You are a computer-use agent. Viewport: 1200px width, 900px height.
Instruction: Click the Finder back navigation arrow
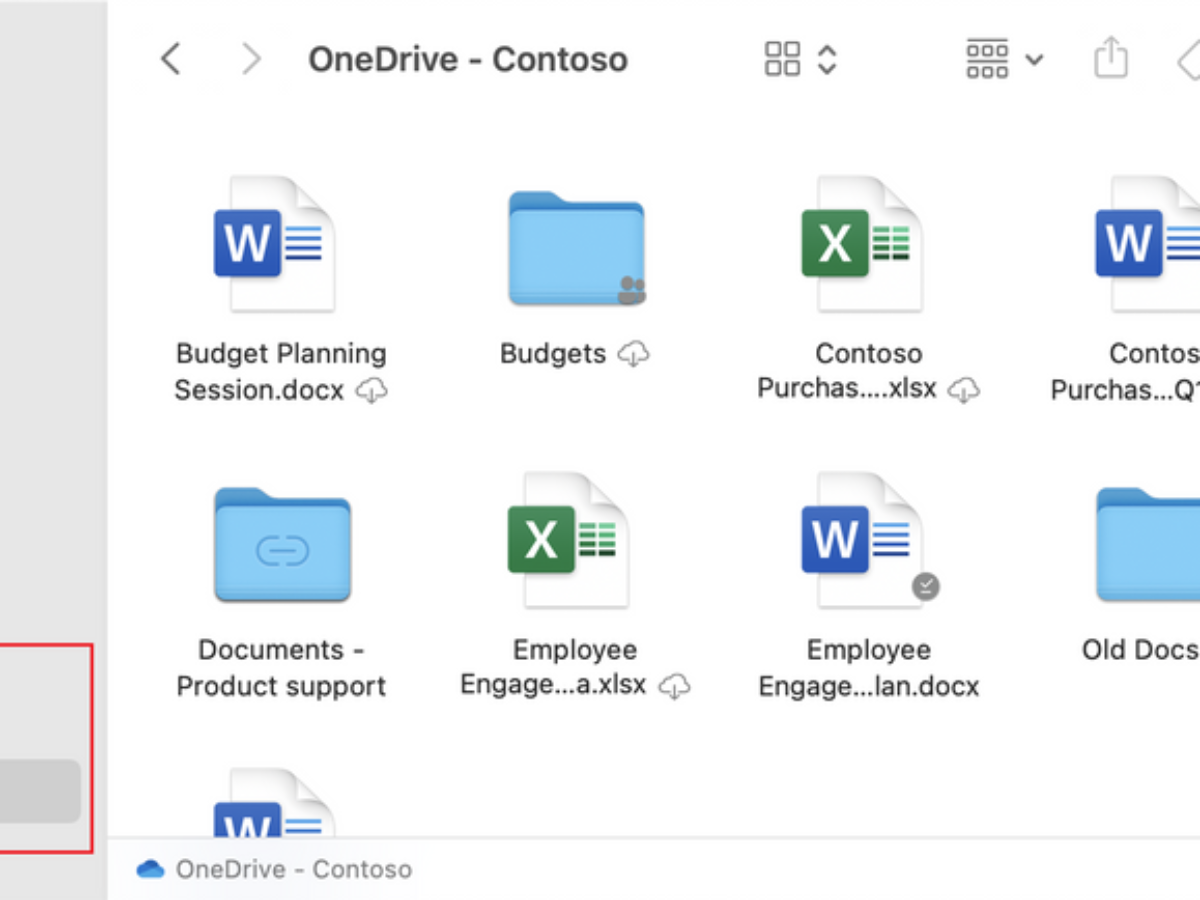pos(171,60)
